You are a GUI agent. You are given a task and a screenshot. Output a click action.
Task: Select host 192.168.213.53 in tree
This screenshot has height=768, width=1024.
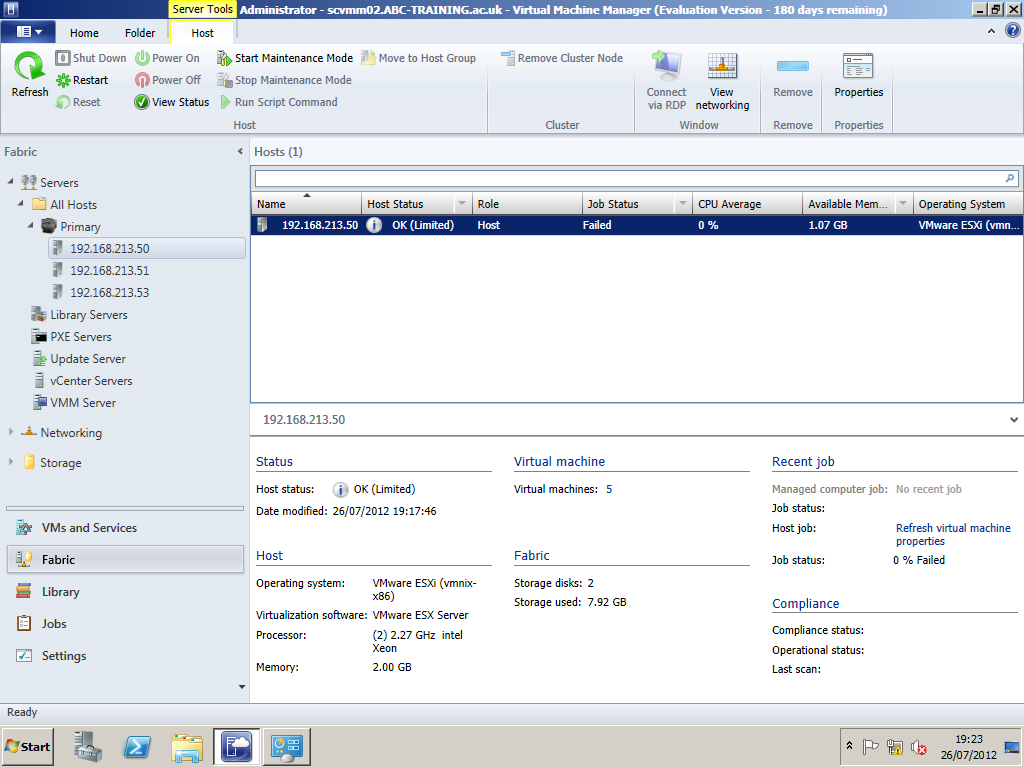click(x=110, y=293)
